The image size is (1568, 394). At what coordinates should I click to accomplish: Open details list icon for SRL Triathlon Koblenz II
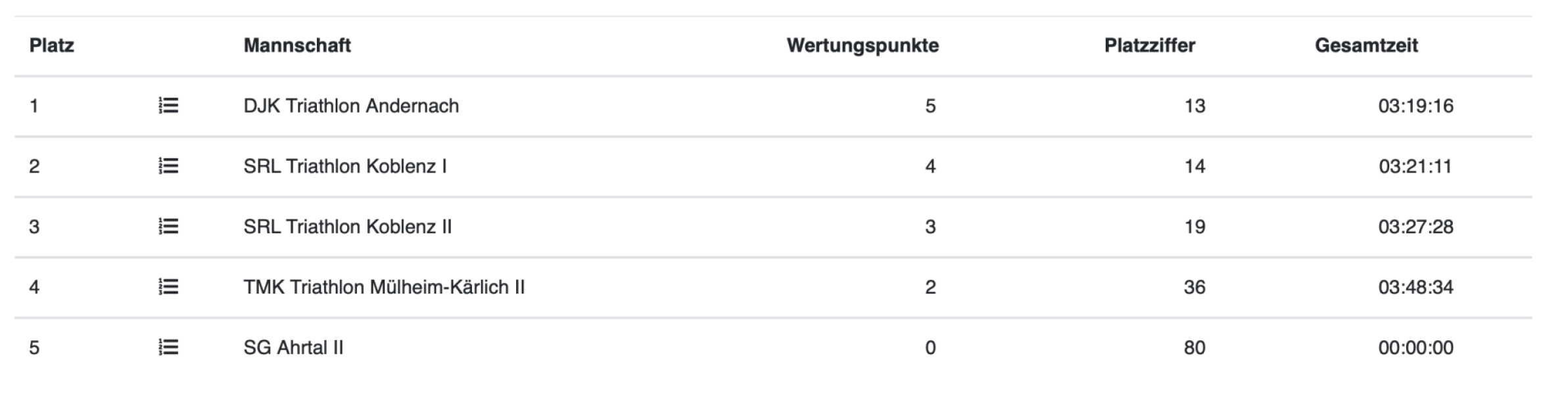[x=168, y=227]
